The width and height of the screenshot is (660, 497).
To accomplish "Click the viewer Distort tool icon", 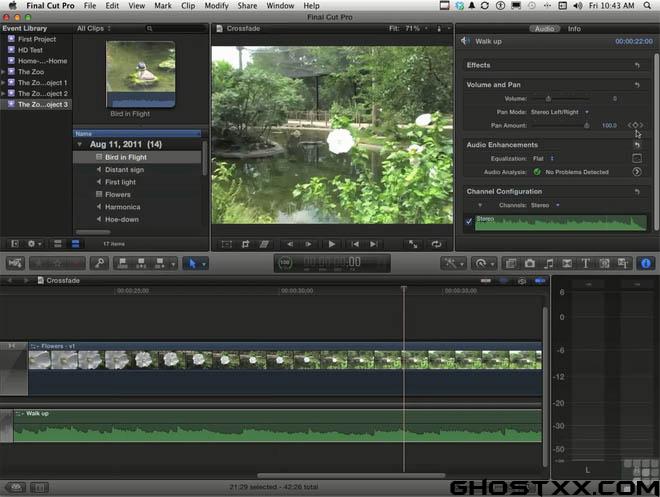I will (264, 244).
